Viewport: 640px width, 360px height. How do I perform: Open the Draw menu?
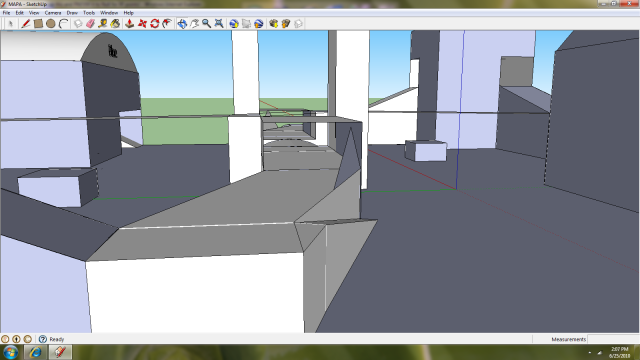(72, 13)
